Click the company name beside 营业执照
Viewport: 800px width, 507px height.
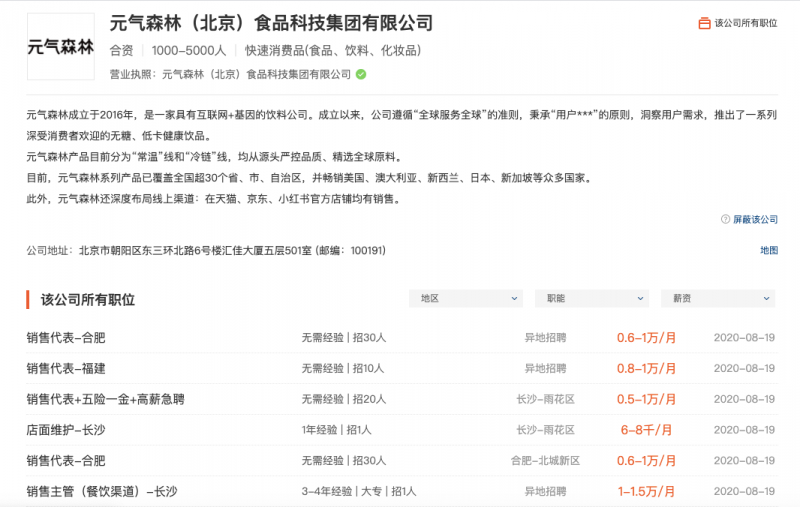(257, 74)
